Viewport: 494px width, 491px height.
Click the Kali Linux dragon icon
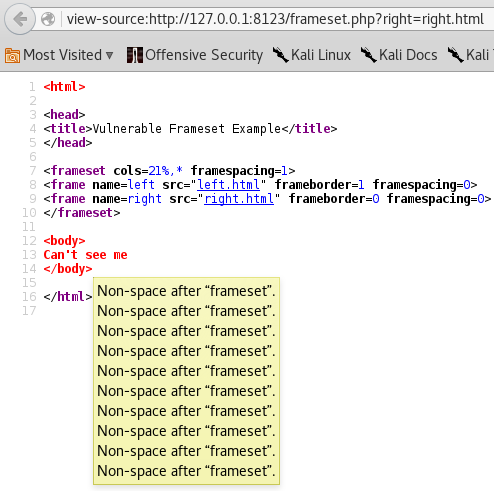(x=280, y=55)
